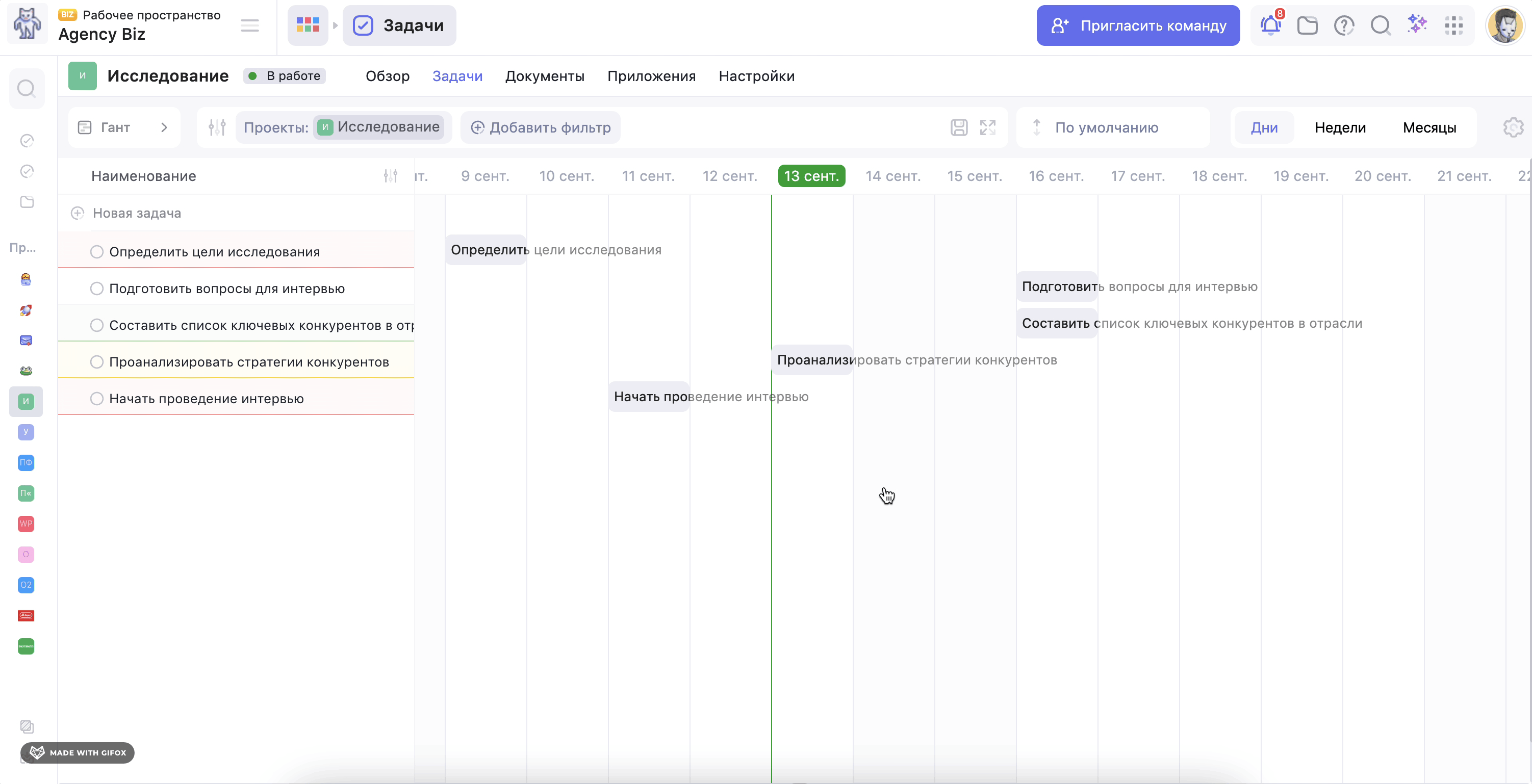Click the 17 сент. date header
1532x784 pixels.
tap(1137, 176)
